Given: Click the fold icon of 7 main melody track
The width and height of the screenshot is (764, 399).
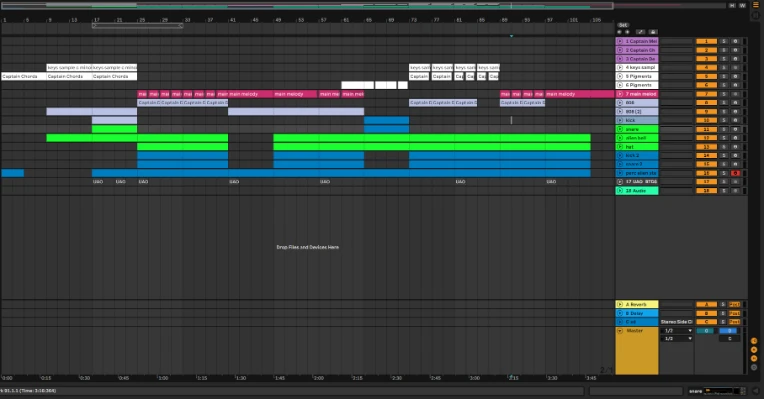Looking at the screenshot, I should pos(620,94).
